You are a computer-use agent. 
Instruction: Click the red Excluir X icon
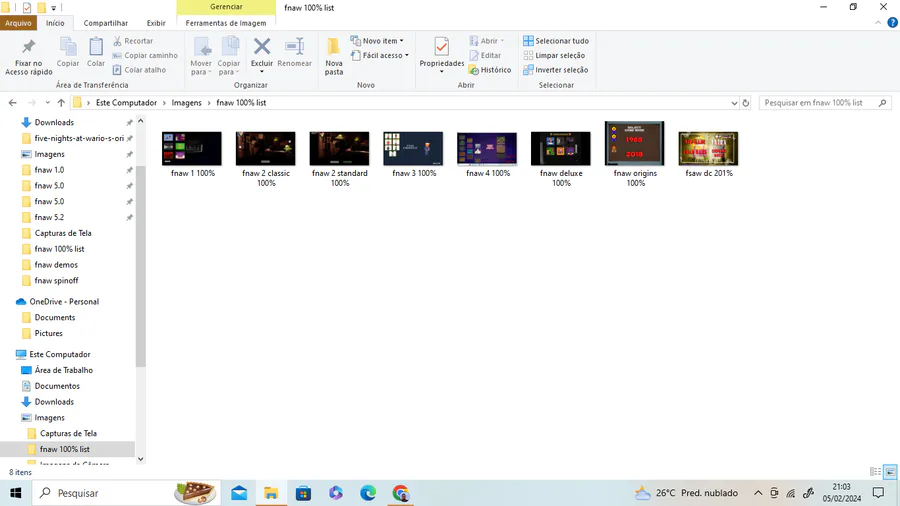pyautogui.click(x=262, y=47)
